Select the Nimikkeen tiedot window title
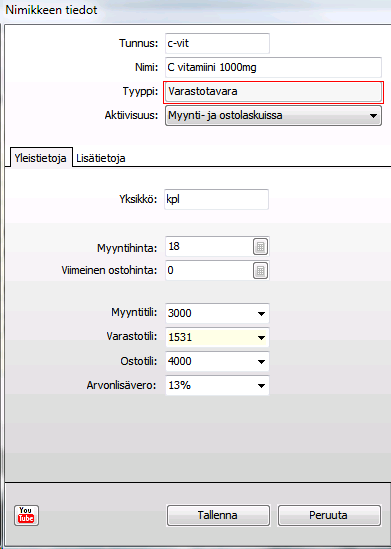The width and height of the screenshot is (391, 549). [x=51, y=10]
